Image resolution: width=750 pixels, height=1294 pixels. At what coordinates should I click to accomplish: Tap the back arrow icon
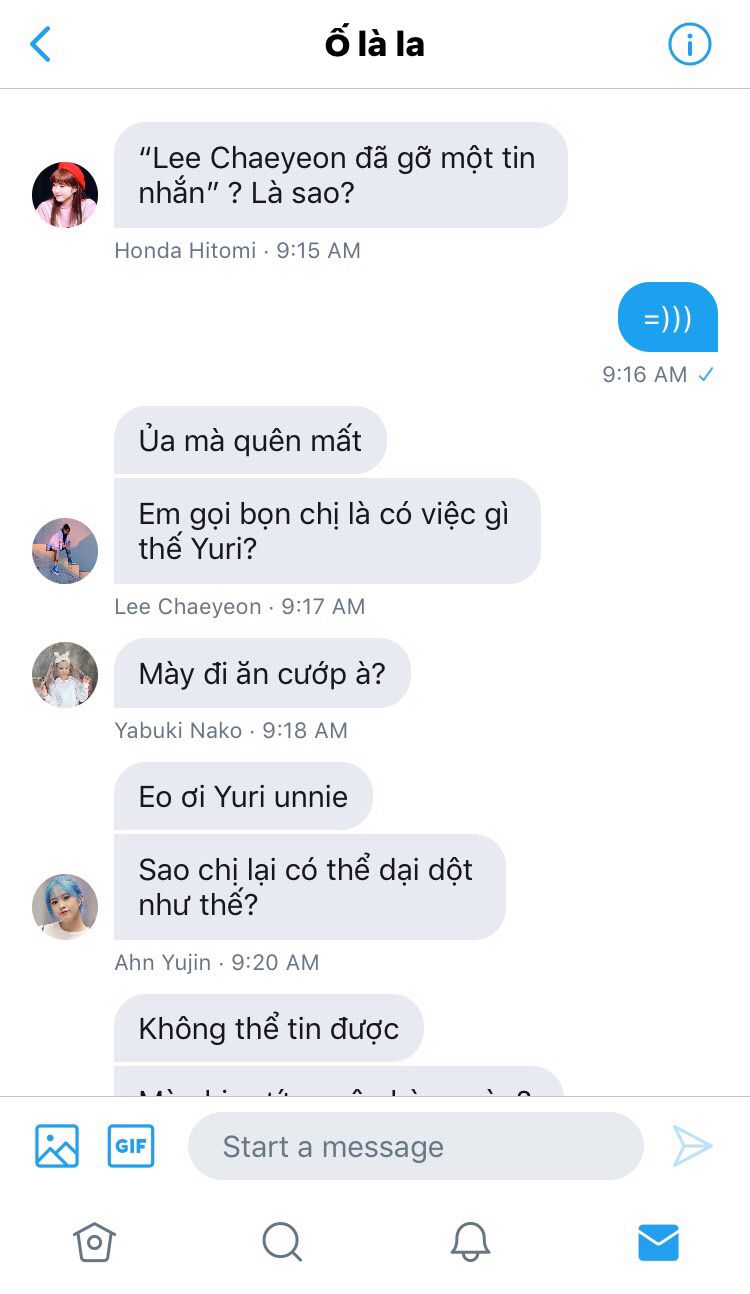pos(40,44)
